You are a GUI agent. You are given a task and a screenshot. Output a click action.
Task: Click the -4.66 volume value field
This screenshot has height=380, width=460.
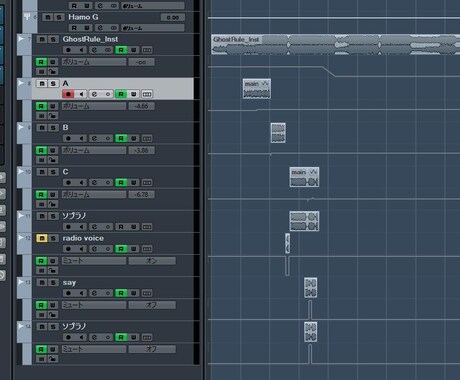(x=141, y=106)
